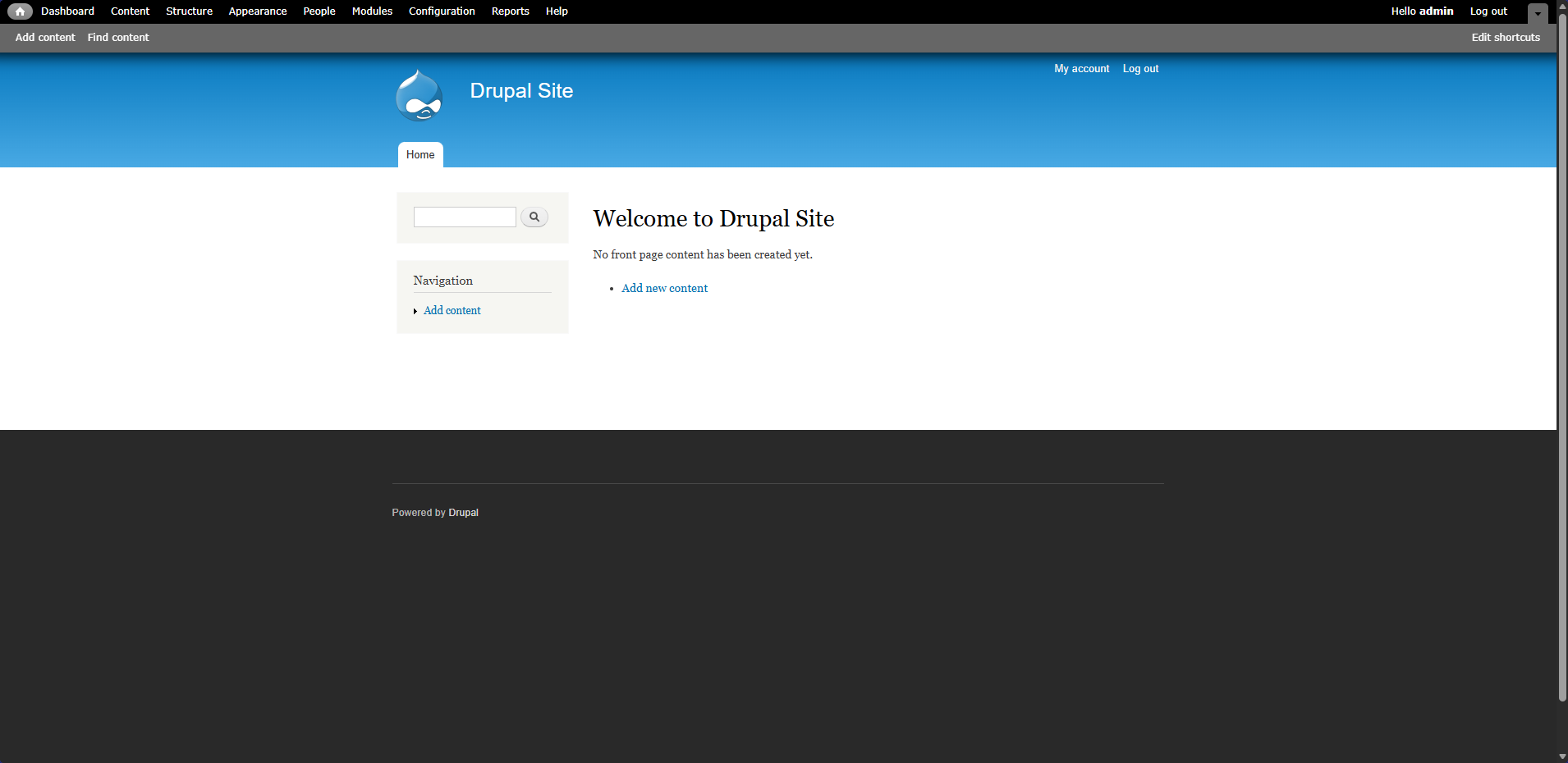The width and height of the screenshot is (1568, 763).
Task: Open the Configuration menu
Action: (442, 11)
